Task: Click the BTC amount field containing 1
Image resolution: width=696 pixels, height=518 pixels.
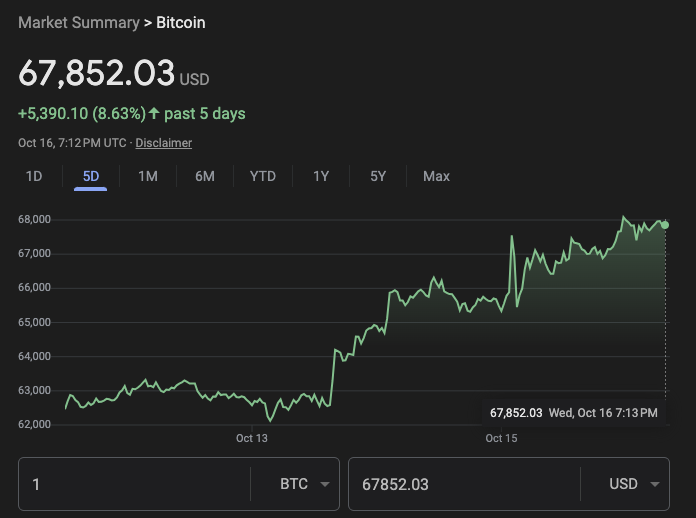Action: click(135, 484)
